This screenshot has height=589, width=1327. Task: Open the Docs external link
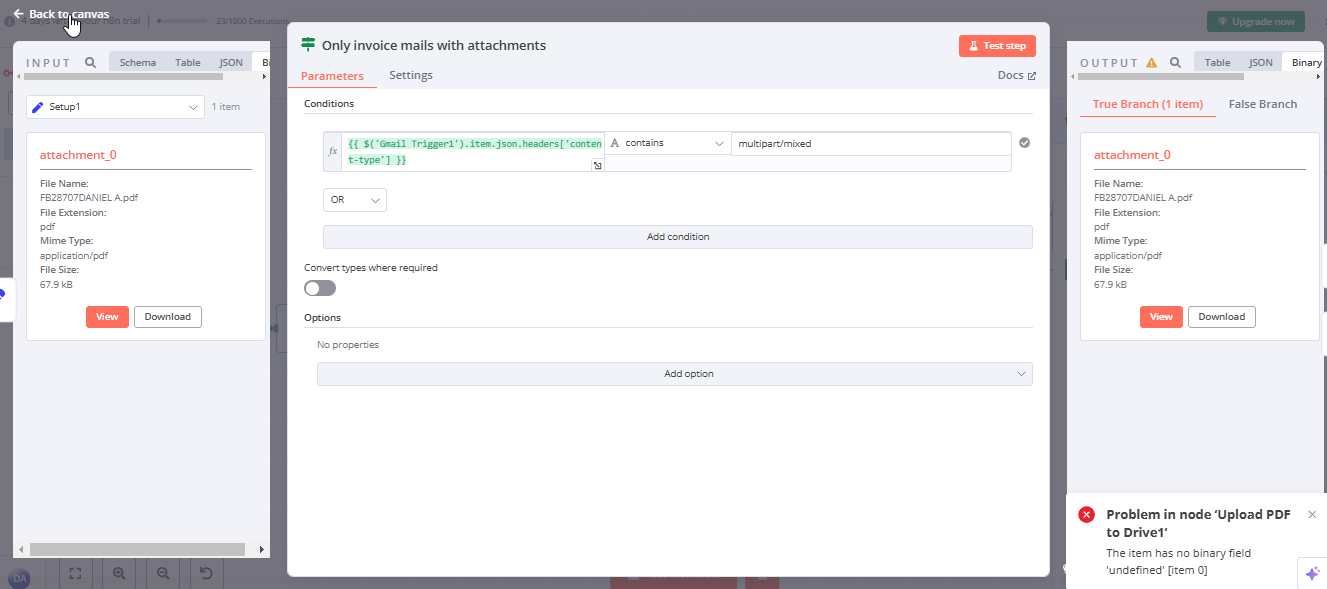click(1016, 75)
